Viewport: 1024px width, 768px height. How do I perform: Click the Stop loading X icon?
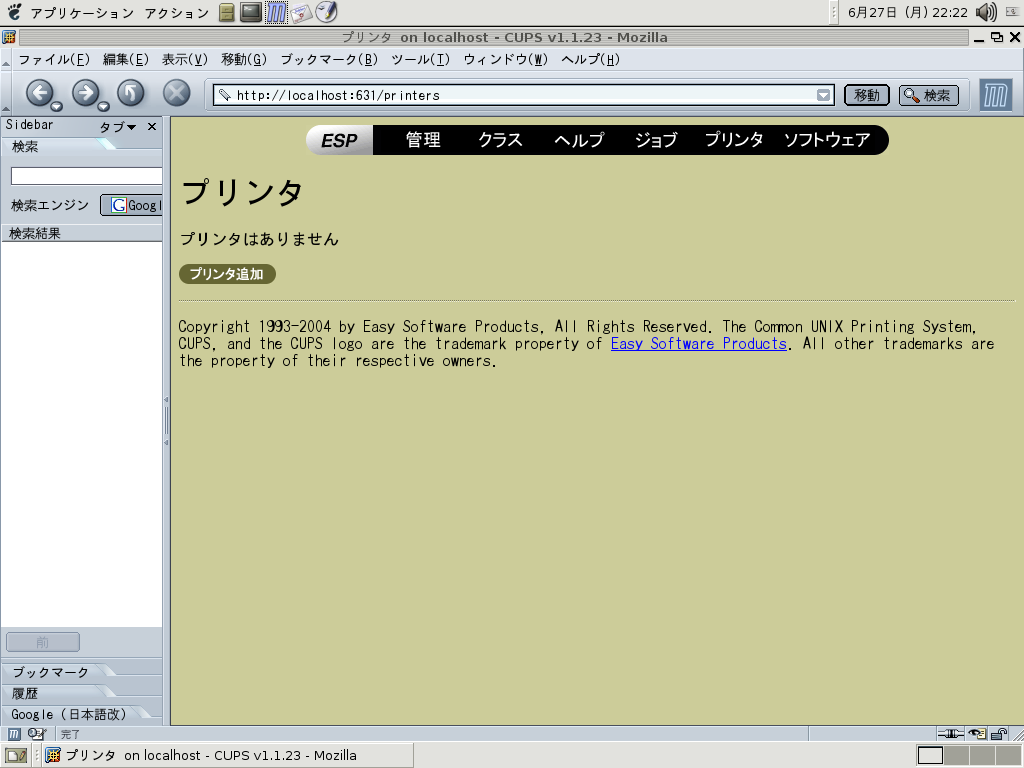coord(176,94)
